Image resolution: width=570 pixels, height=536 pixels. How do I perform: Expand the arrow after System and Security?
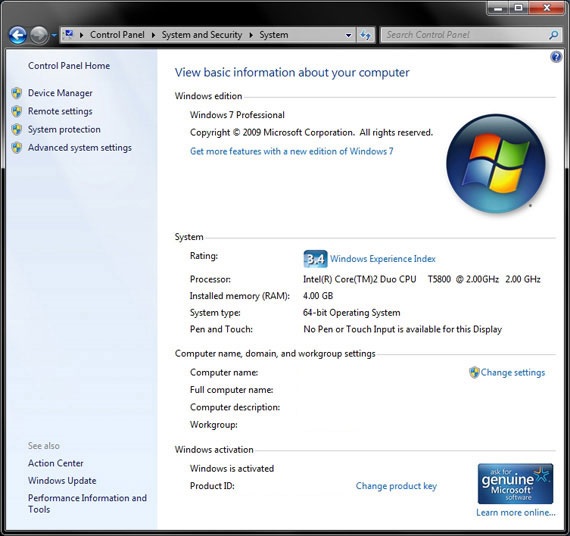tap(251, 35)
